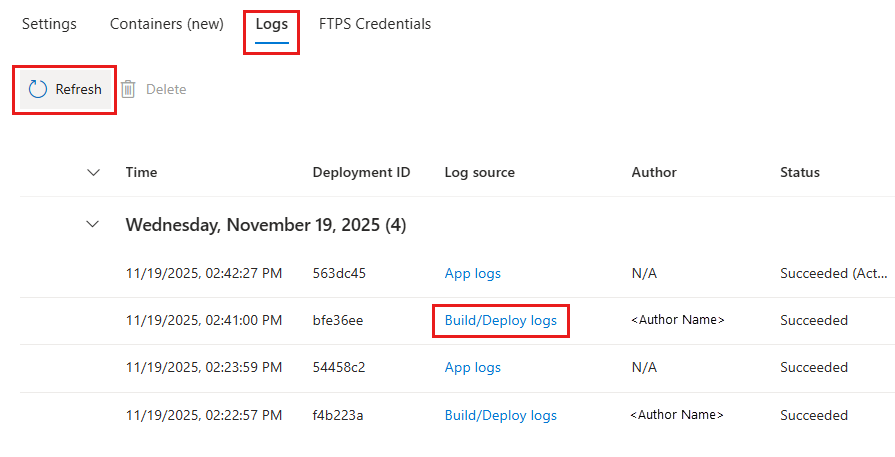Click the Delete trash can icon

coord(129,90)
